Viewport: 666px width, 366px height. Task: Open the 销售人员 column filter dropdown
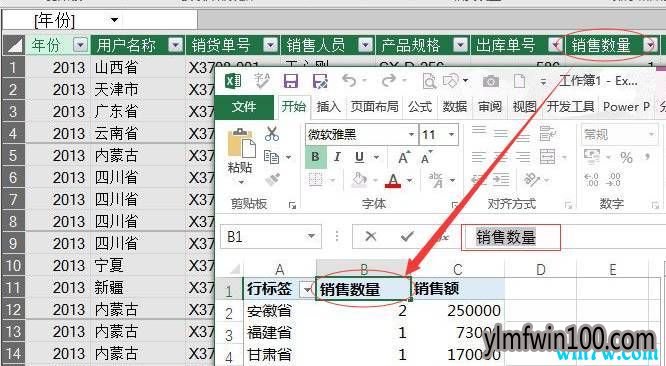365,45
